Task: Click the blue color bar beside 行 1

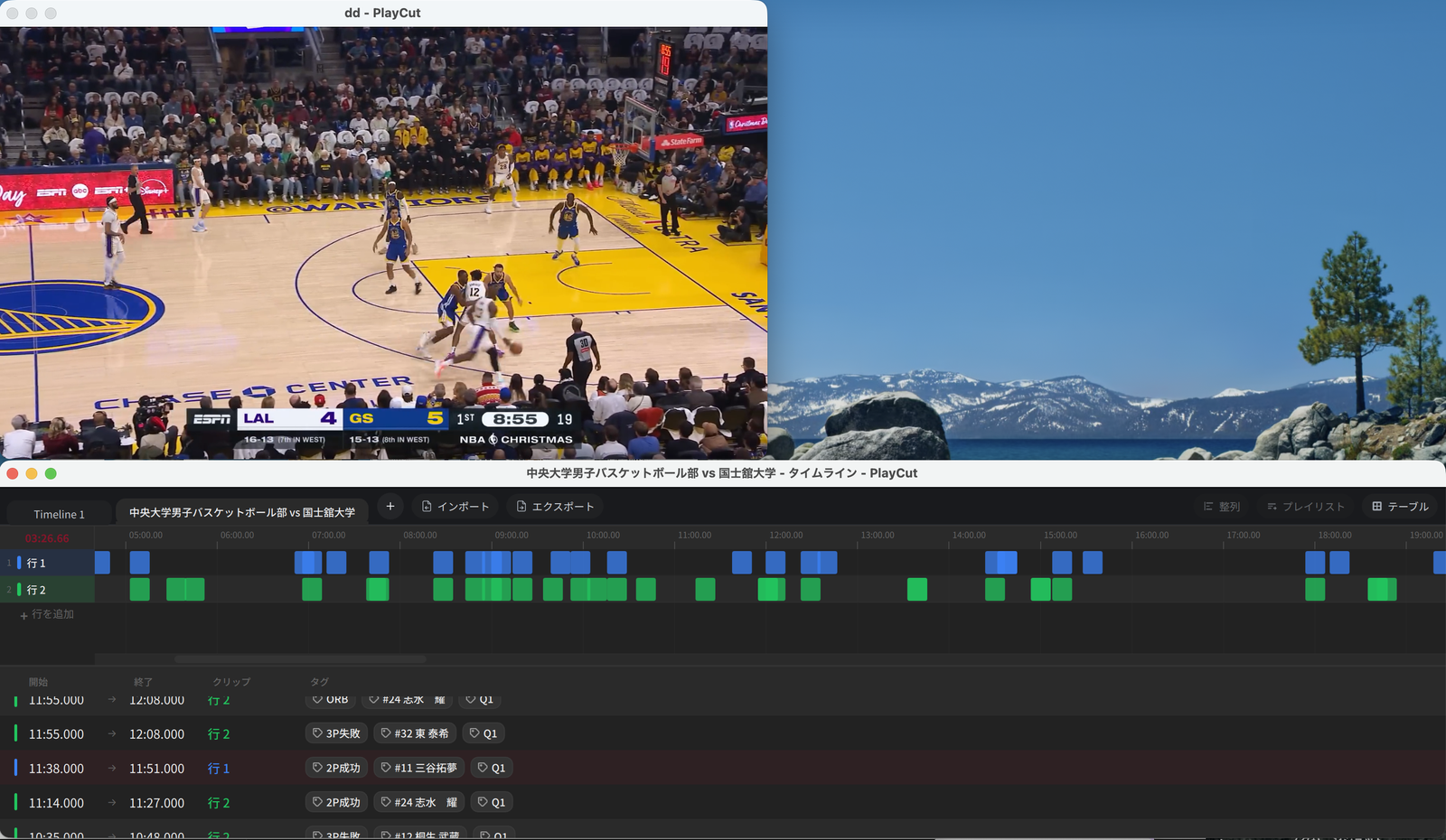Action: pyautogui.click(x=19, y=563)
